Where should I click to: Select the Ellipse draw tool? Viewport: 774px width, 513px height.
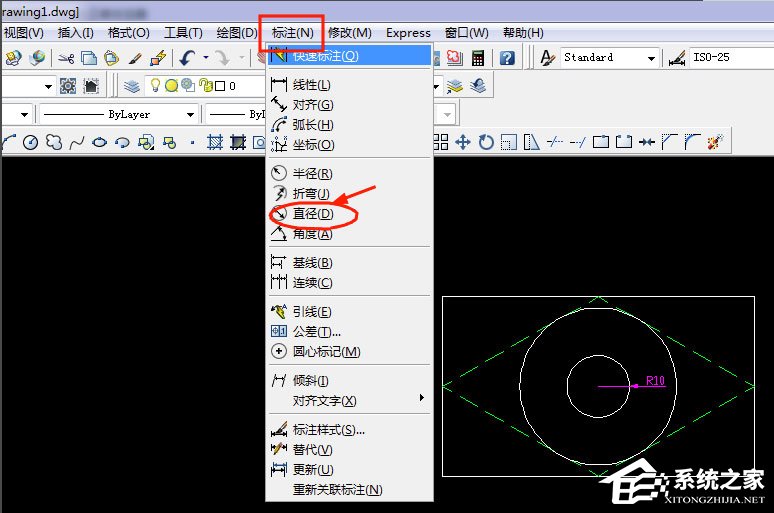click(x=100, y=142)
